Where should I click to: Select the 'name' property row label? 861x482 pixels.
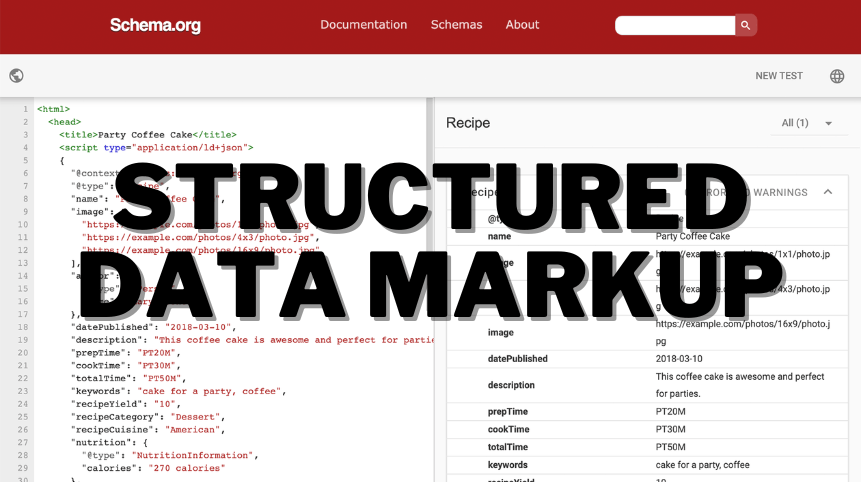click(499, 236)
